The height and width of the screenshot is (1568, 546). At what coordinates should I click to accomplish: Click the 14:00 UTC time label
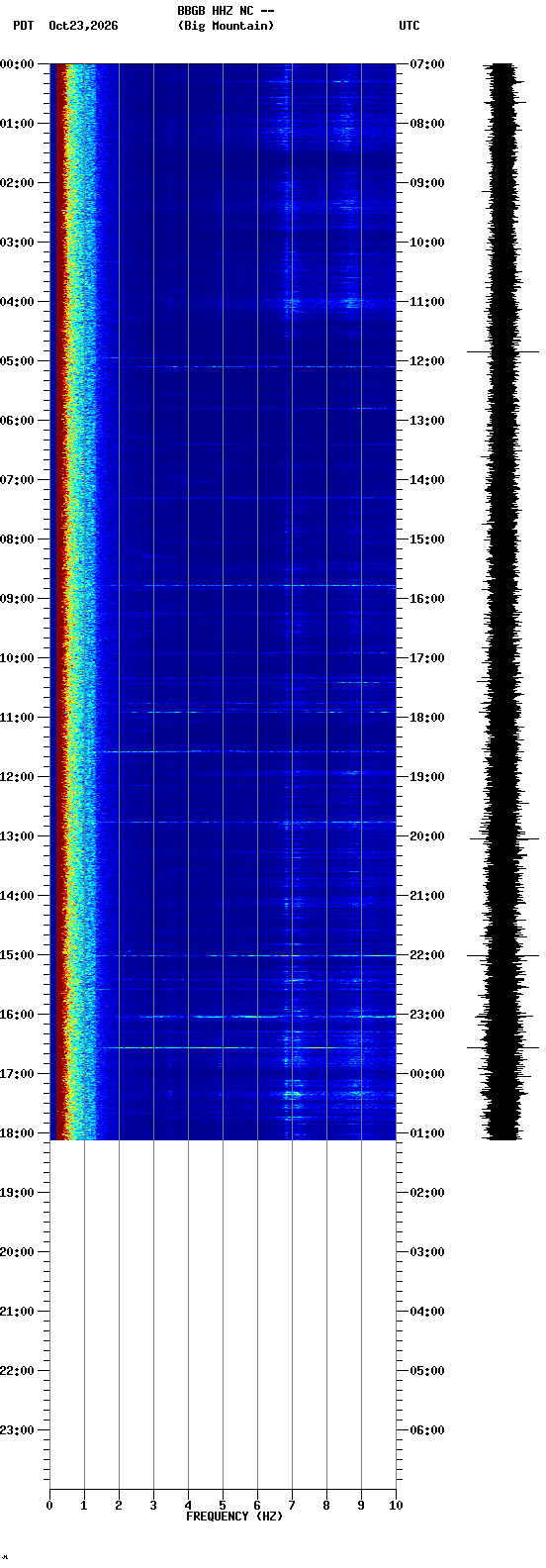[x=427, y=480]
